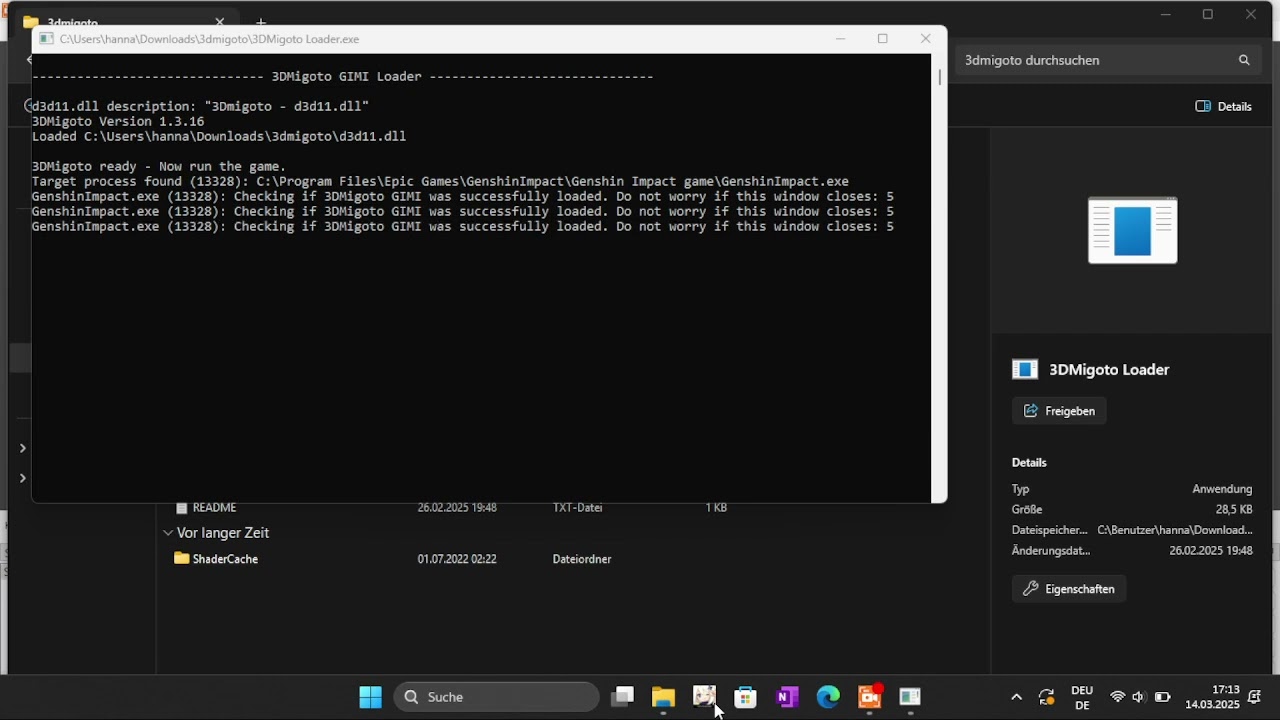Open the Wi-Fi network tray icon
1280x720 pixels.
[1118, 697]
